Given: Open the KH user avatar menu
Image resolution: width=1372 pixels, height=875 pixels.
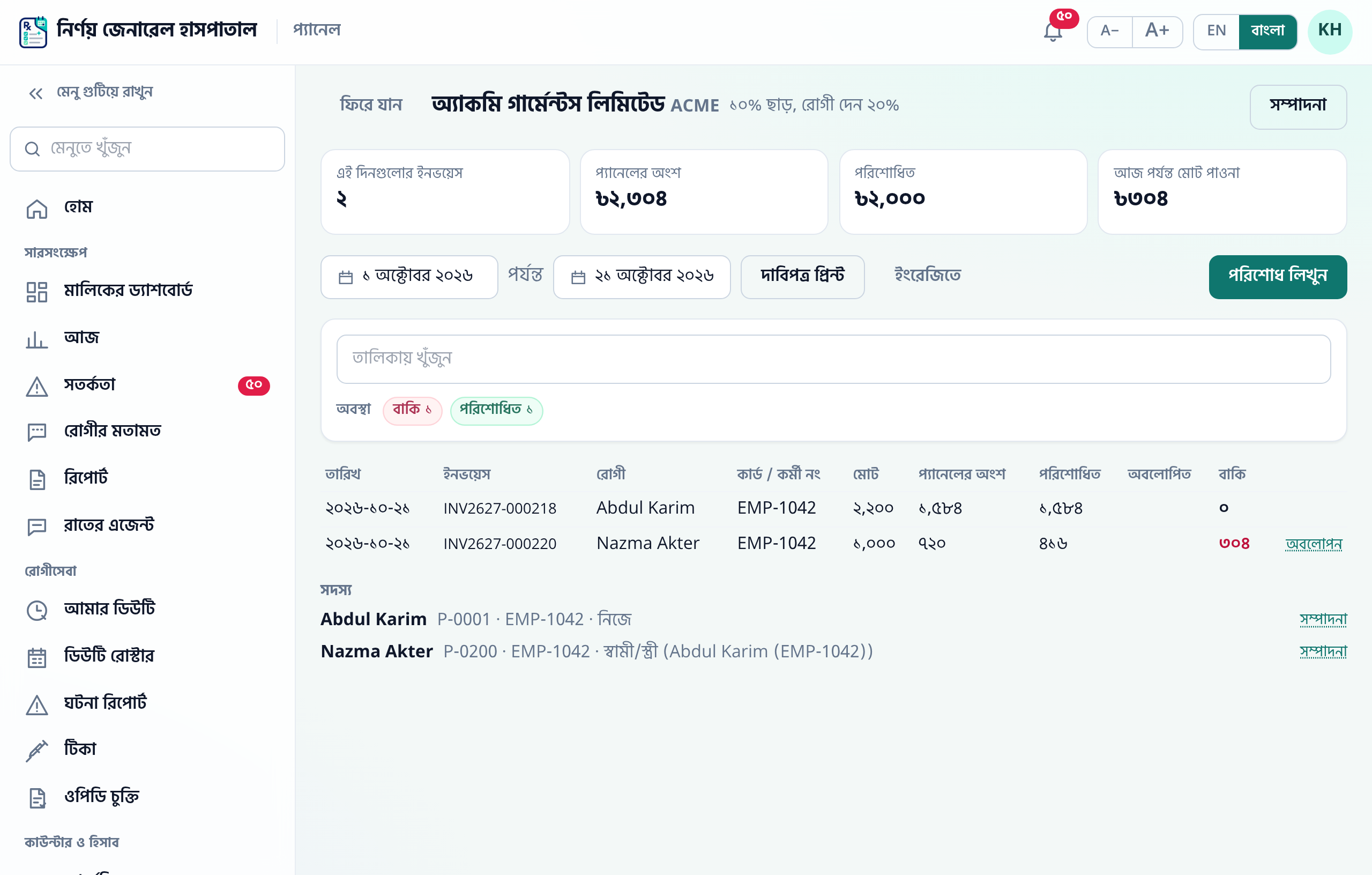Looking at the screenshot, I should click(1330, 31).
